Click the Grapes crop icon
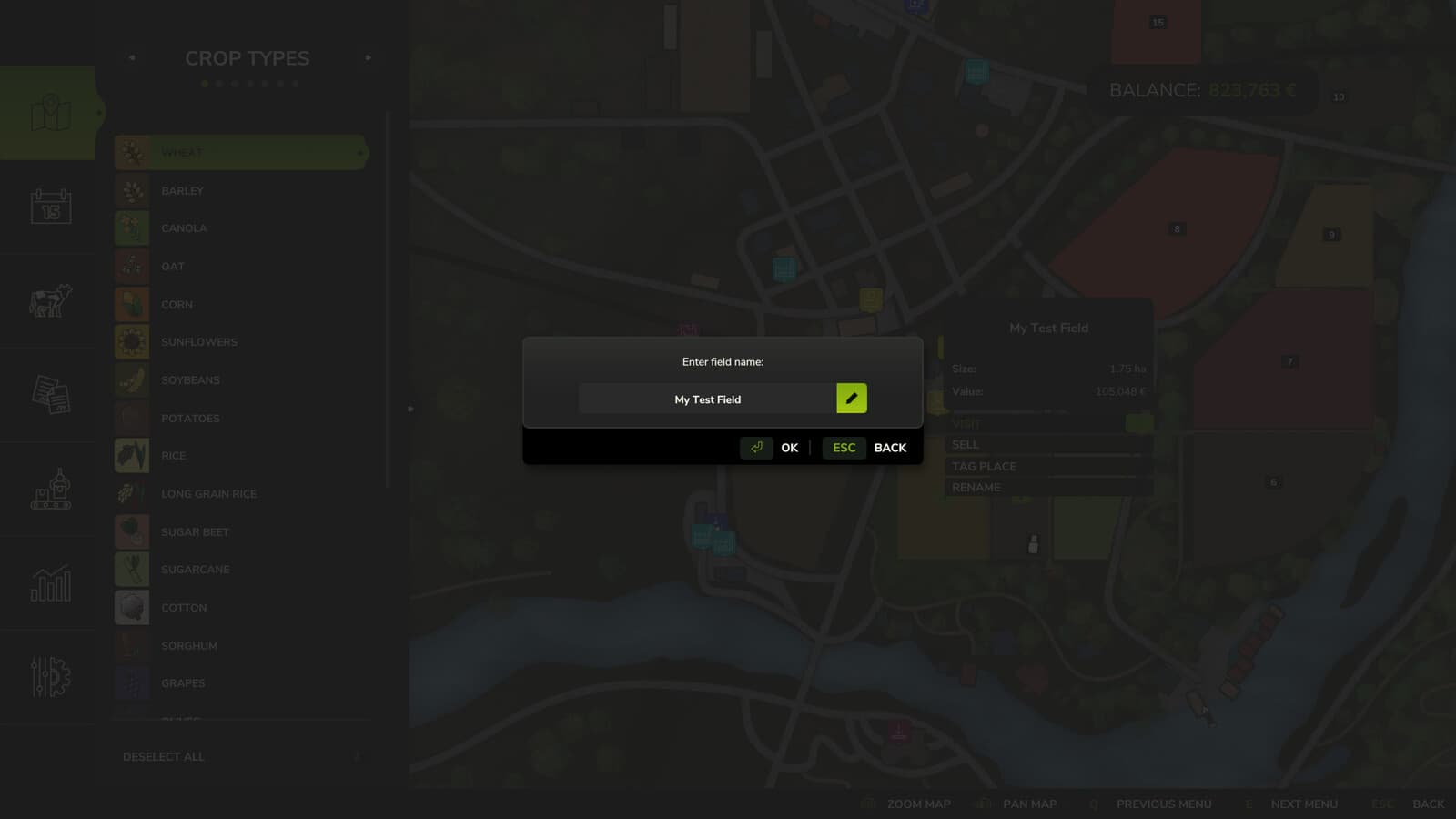Viewport: 1456px width, 819px height. point(132,683)
